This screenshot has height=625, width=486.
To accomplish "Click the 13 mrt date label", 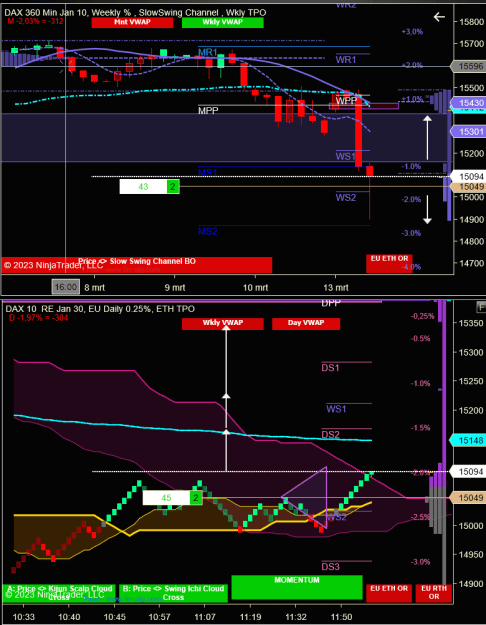I will (336, 287).
